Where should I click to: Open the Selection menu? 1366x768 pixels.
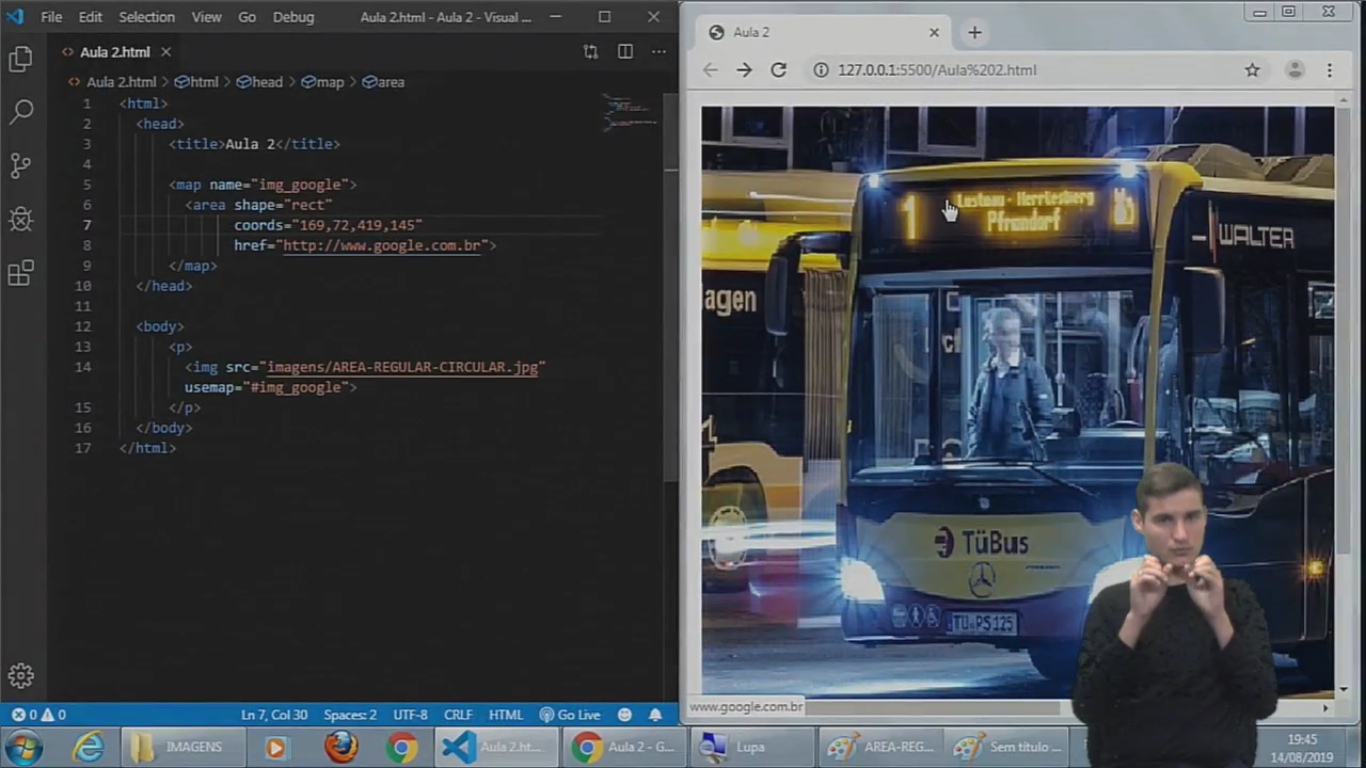[x=146, y=17]
